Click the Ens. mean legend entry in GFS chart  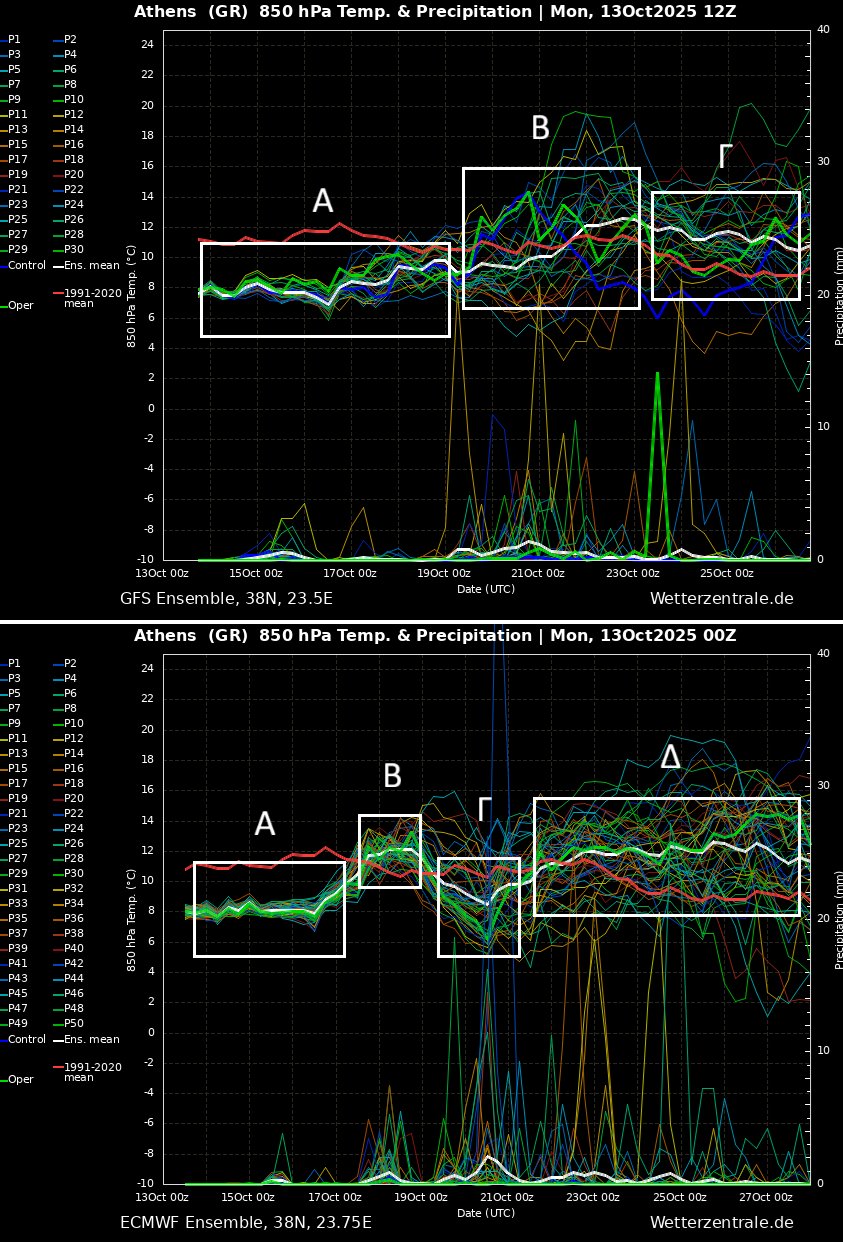point(91,266)
